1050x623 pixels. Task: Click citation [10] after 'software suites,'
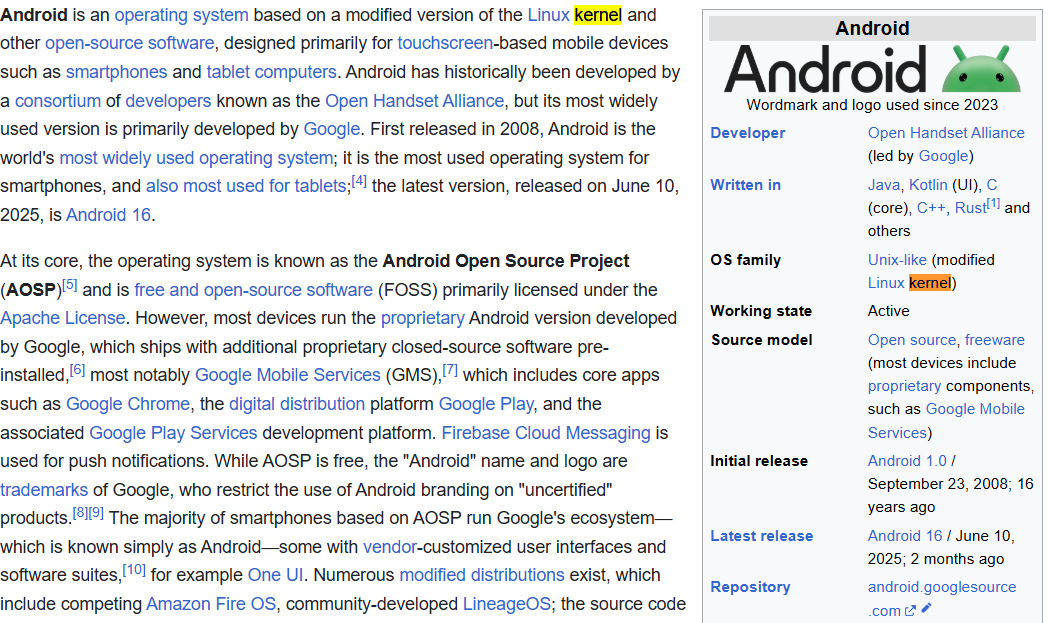pyautogui.click(x=134, y=570)
